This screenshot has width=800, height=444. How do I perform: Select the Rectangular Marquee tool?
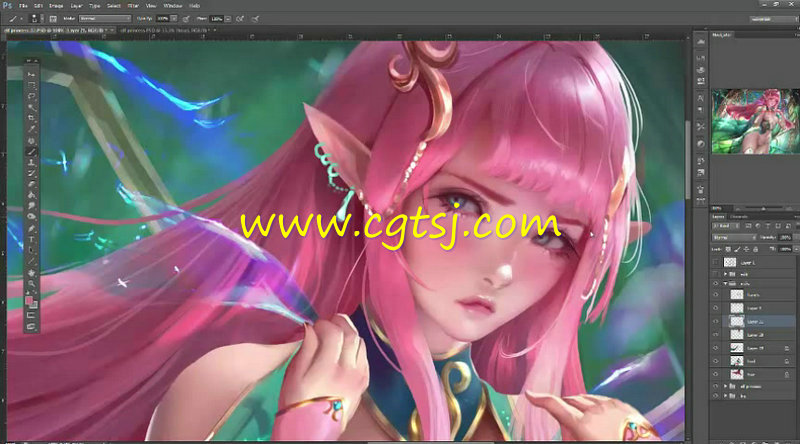click(x=32, y=85)
